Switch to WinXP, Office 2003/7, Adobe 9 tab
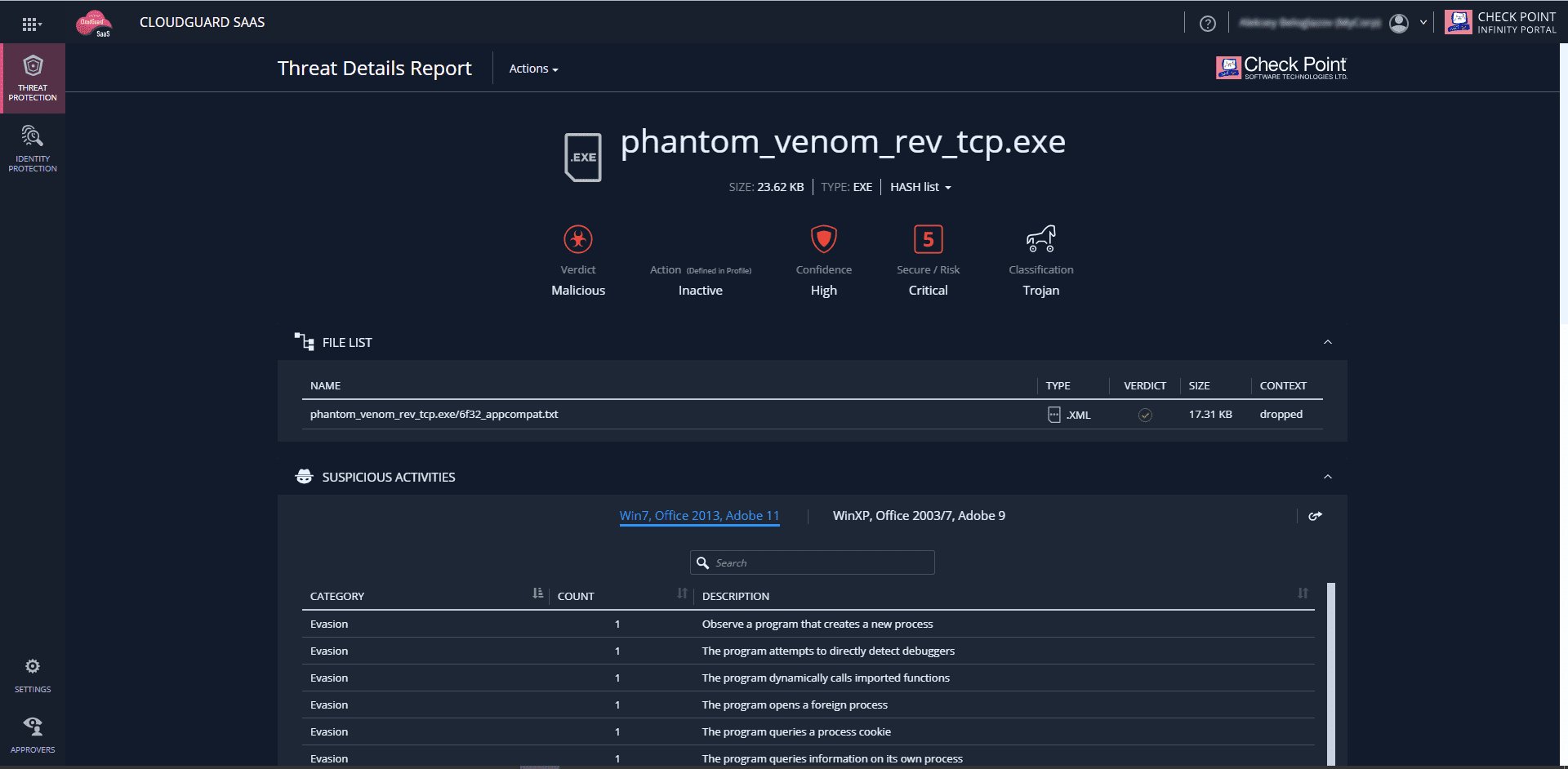 click(919, 516)
